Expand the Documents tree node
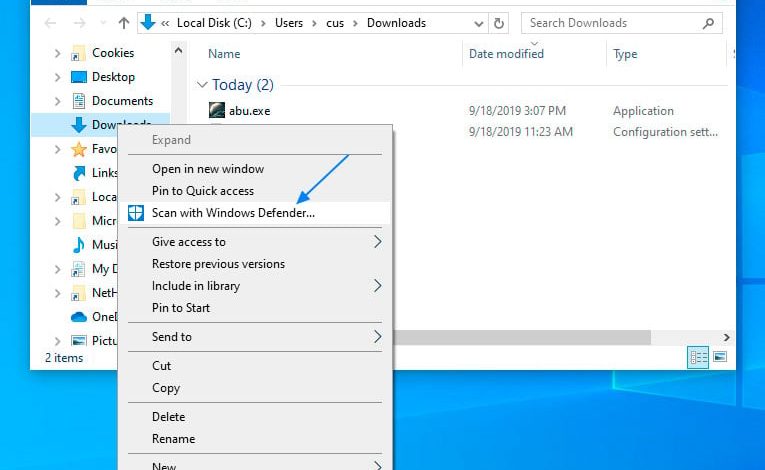This screenshot has width=765, height=470. coord(58,101)
